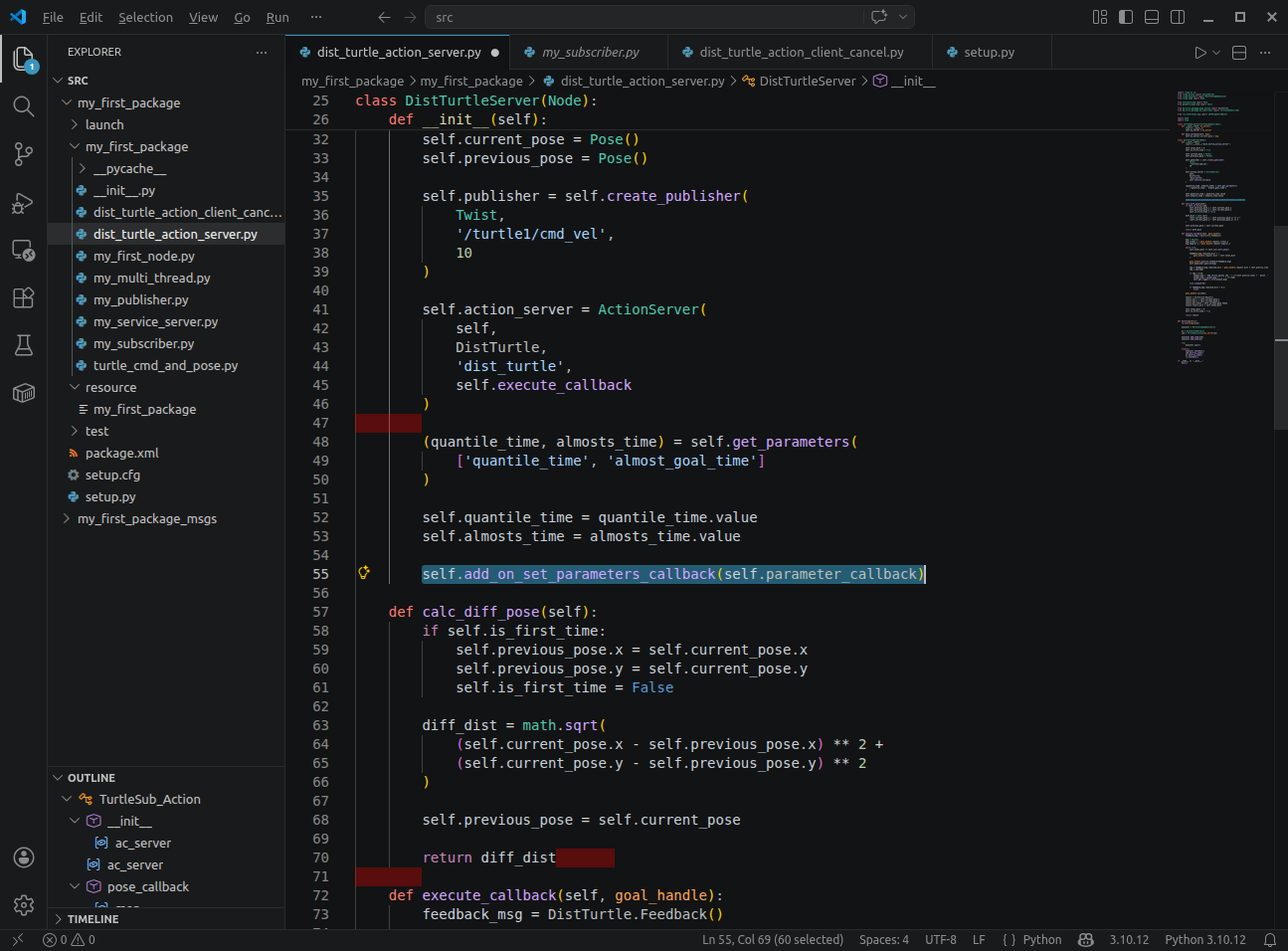This screenshot has width=1288, height=951.
Task: Toggle Panel visibility
Action: tap(1152, 17)
